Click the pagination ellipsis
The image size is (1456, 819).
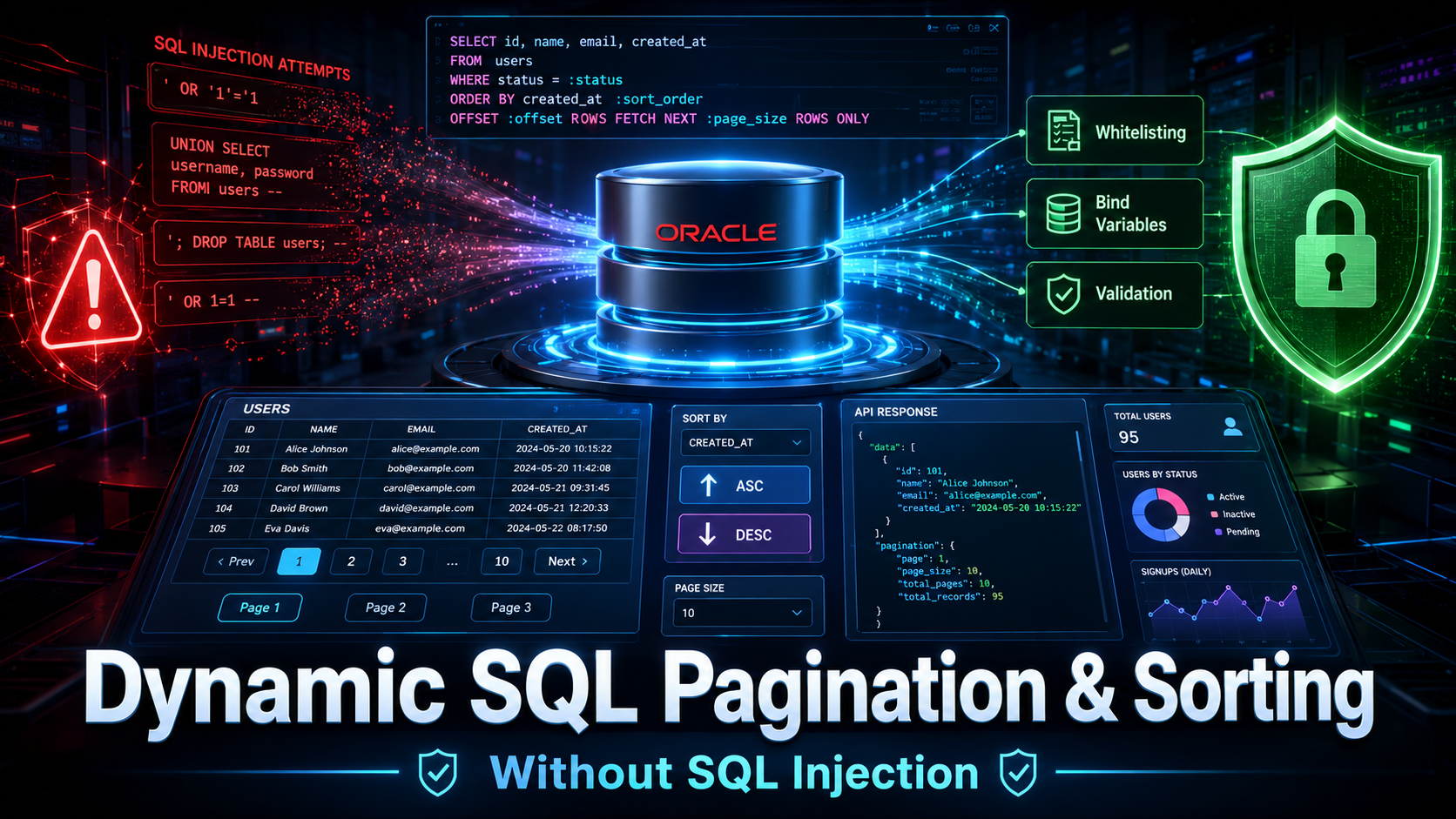point(452,562)
